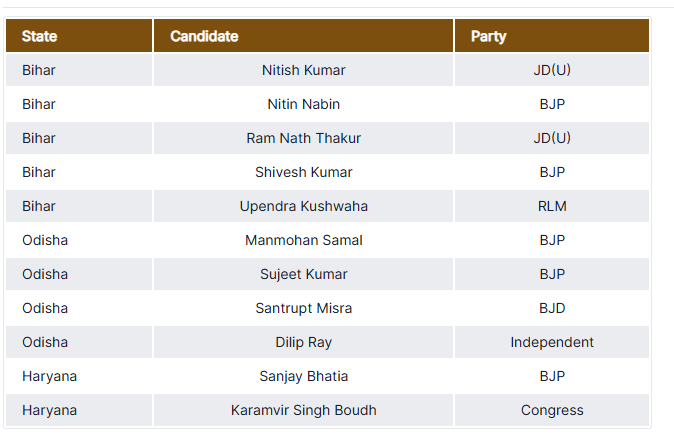
Task: Click Shivesh Kumar in the table
Action: (x=303, y=172)
